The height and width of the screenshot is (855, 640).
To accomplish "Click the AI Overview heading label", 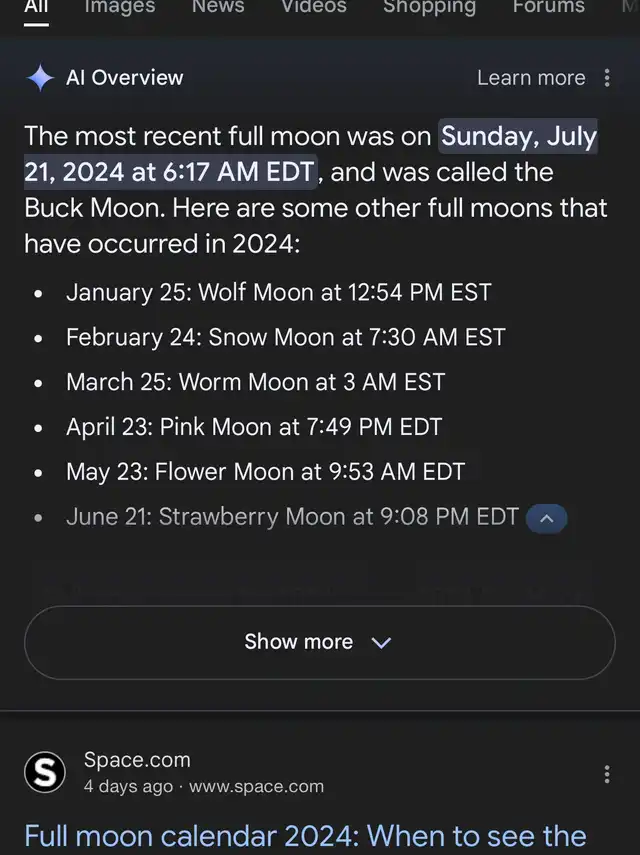I will (125, 78).
